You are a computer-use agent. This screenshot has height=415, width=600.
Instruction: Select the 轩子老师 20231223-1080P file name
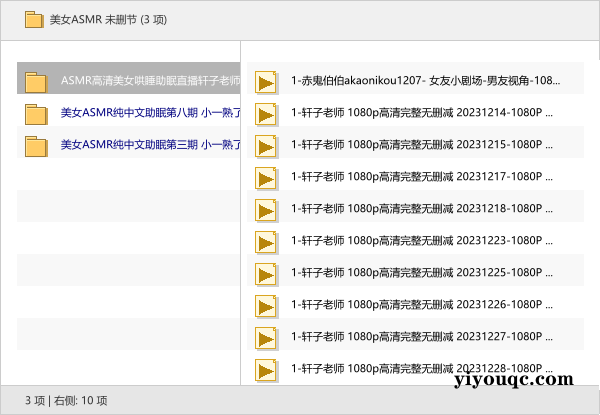tap(422, 240)
